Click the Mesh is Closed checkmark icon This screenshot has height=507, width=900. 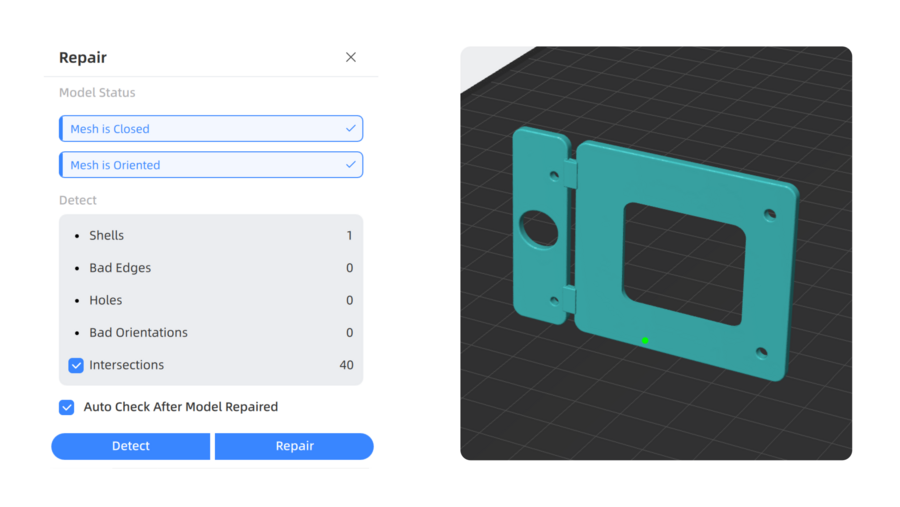coord(351,129)
